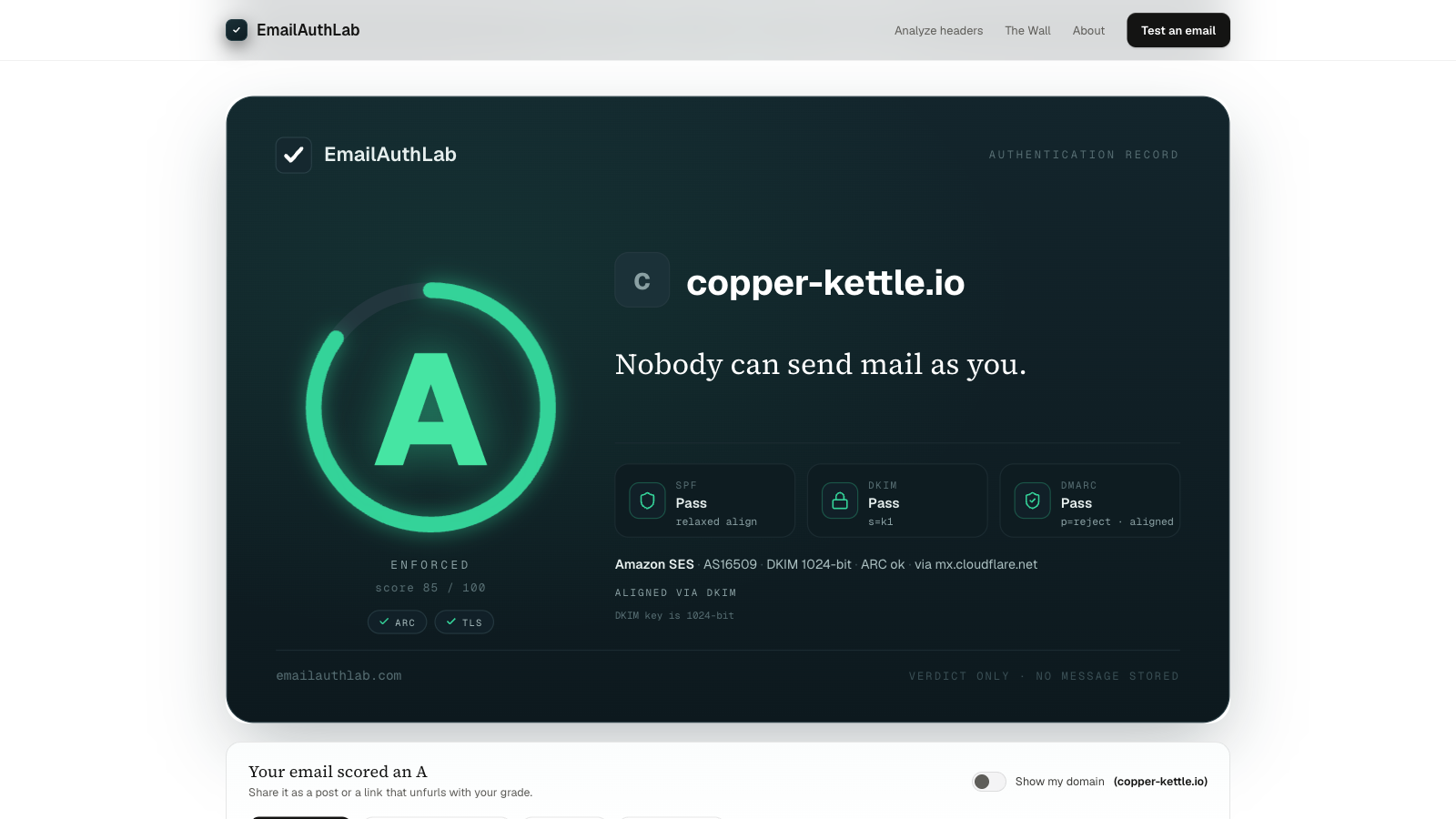Click the ENFORCED status label
Screen dimensions: 1456x819
[x=430, y=565]
